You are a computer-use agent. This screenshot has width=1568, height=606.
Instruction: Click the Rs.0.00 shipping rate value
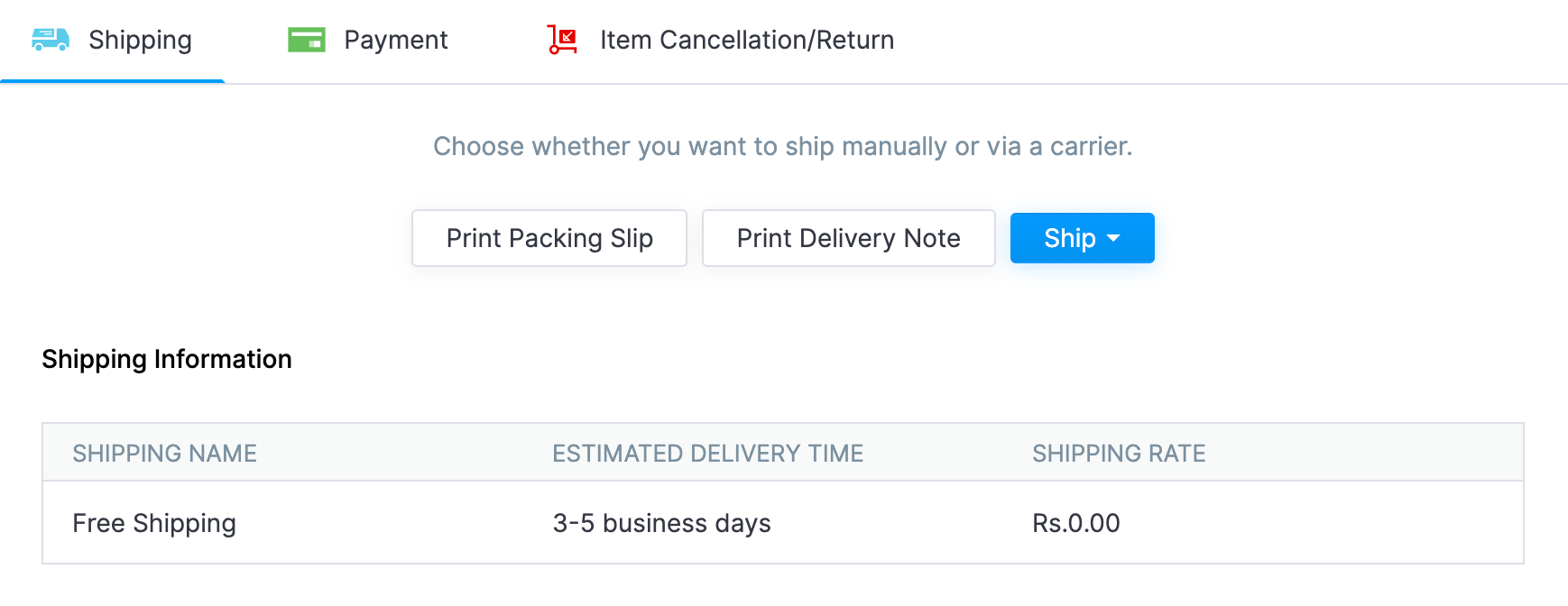pyautogui.click(x=1075, y=523)
